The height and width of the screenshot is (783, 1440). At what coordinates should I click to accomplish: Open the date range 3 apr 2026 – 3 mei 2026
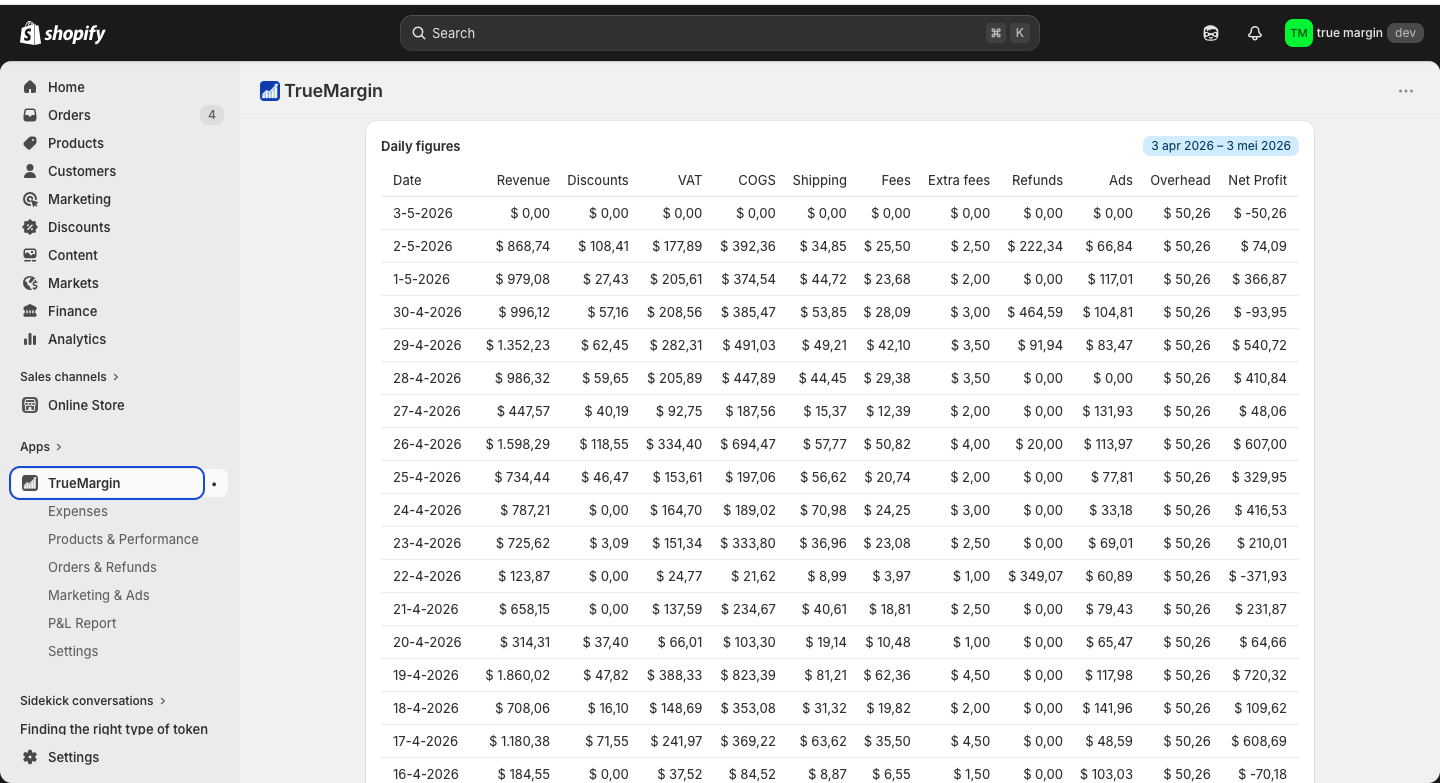(x=1221, y=146)
